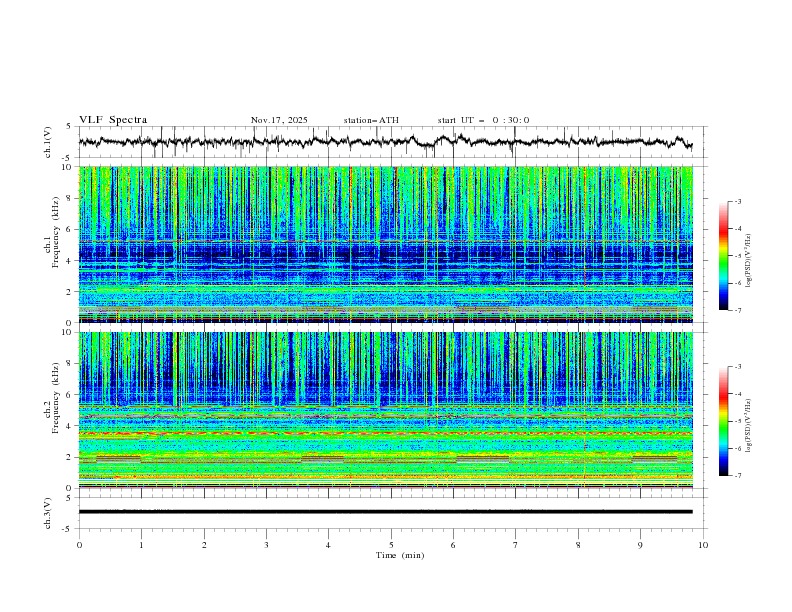Click the ch.2 spectrogram panel

(385, 410)
